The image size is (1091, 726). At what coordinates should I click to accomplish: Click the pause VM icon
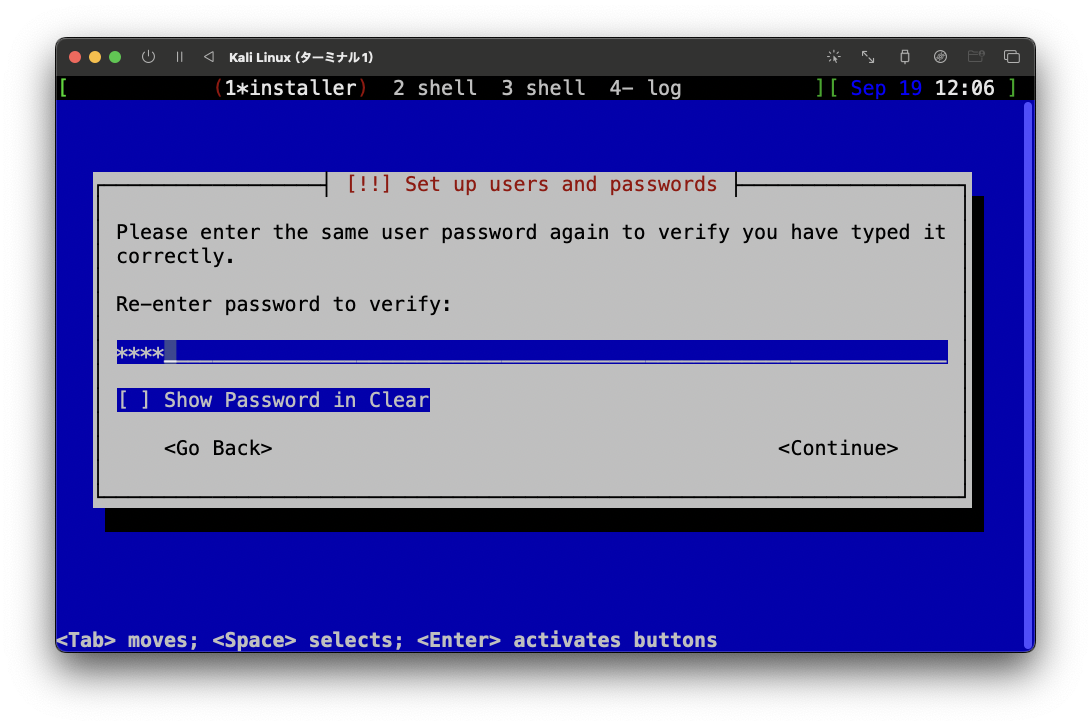pos(179,57)
